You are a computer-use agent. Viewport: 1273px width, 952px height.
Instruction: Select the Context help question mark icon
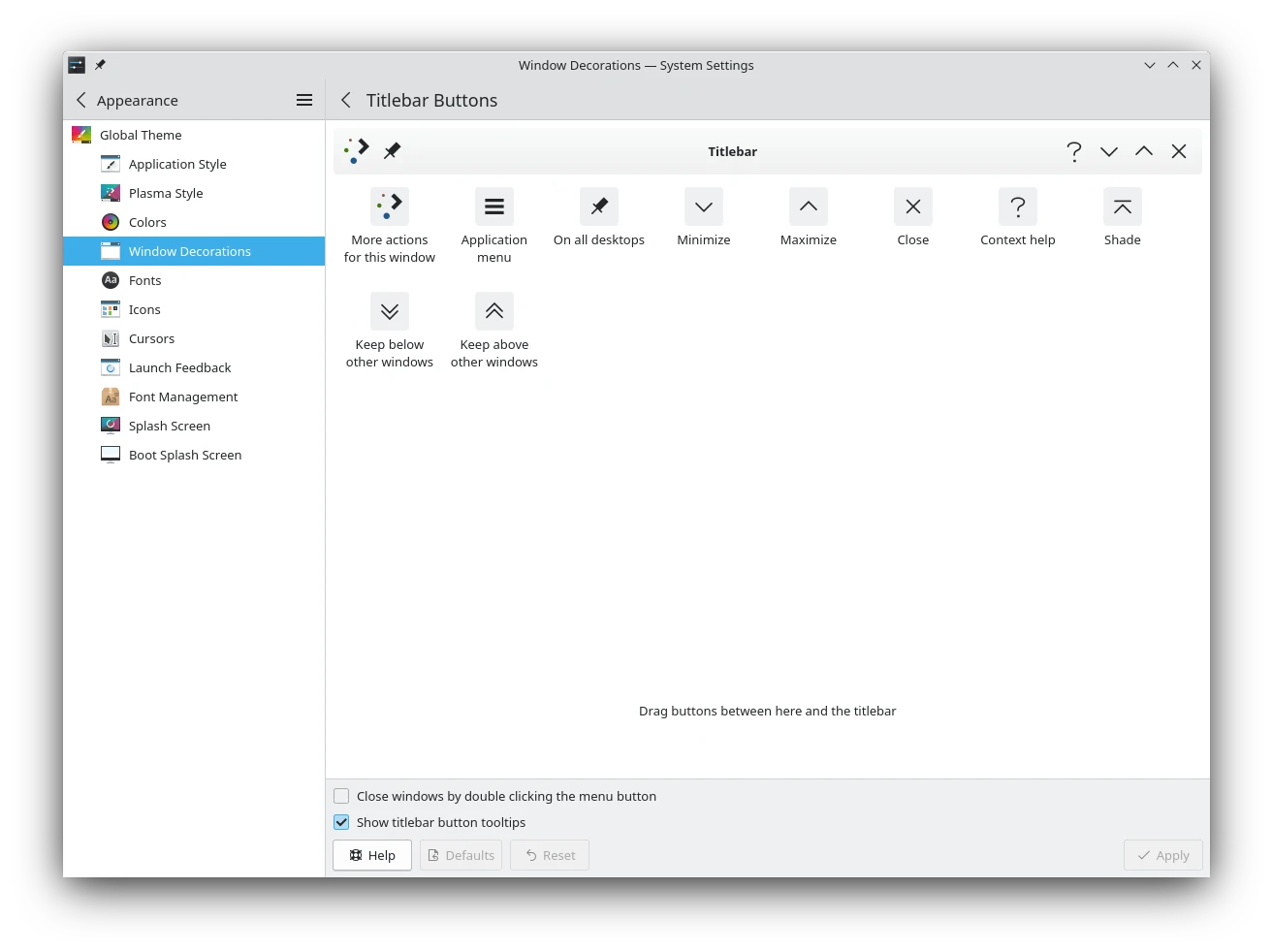tap(1017, 206)
